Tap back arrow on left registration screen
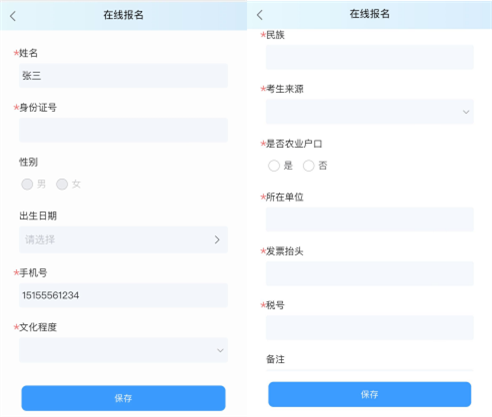492x417 pixels. (13, 16)
